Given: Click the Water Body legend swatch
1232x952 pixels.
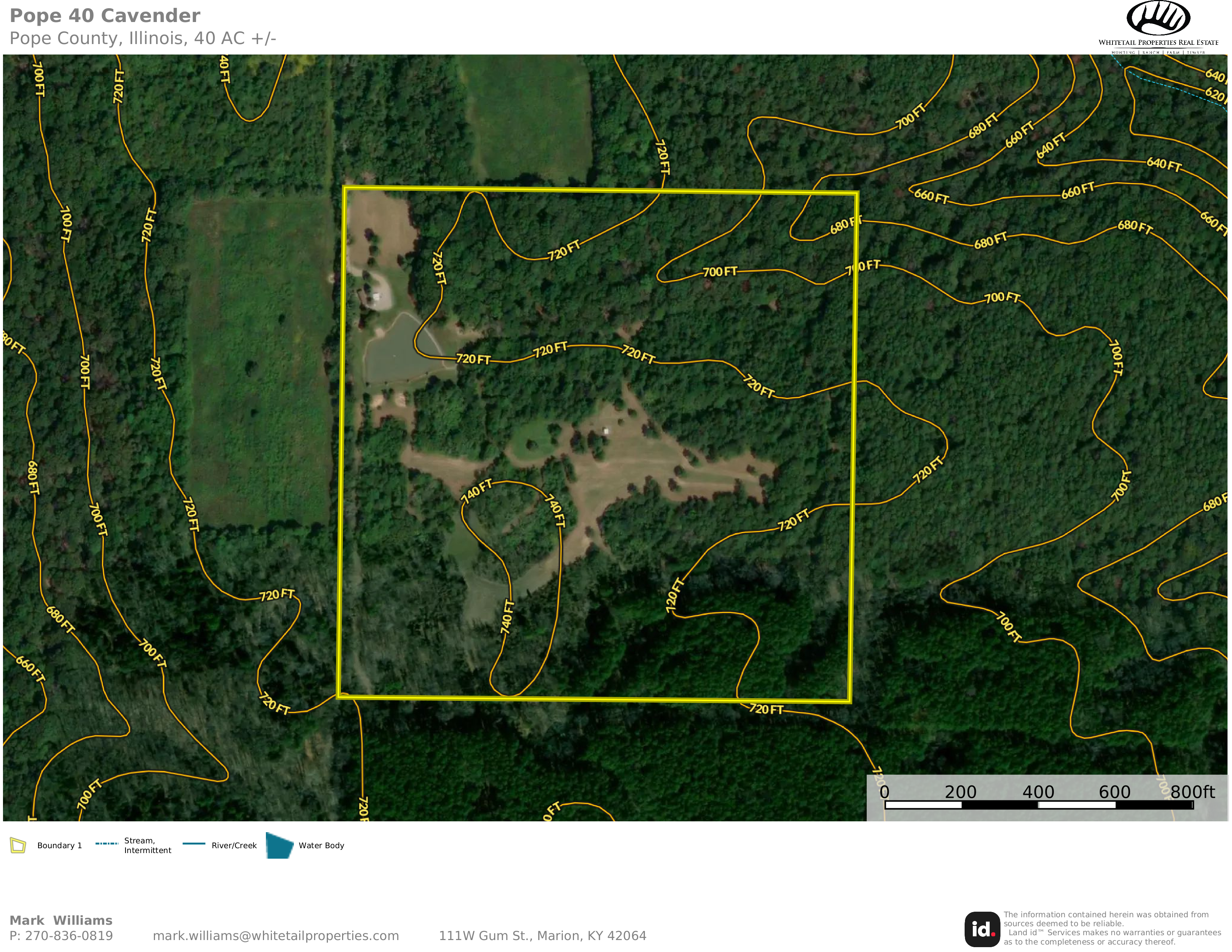Looking at the screenshot, I should click(279, 845).
